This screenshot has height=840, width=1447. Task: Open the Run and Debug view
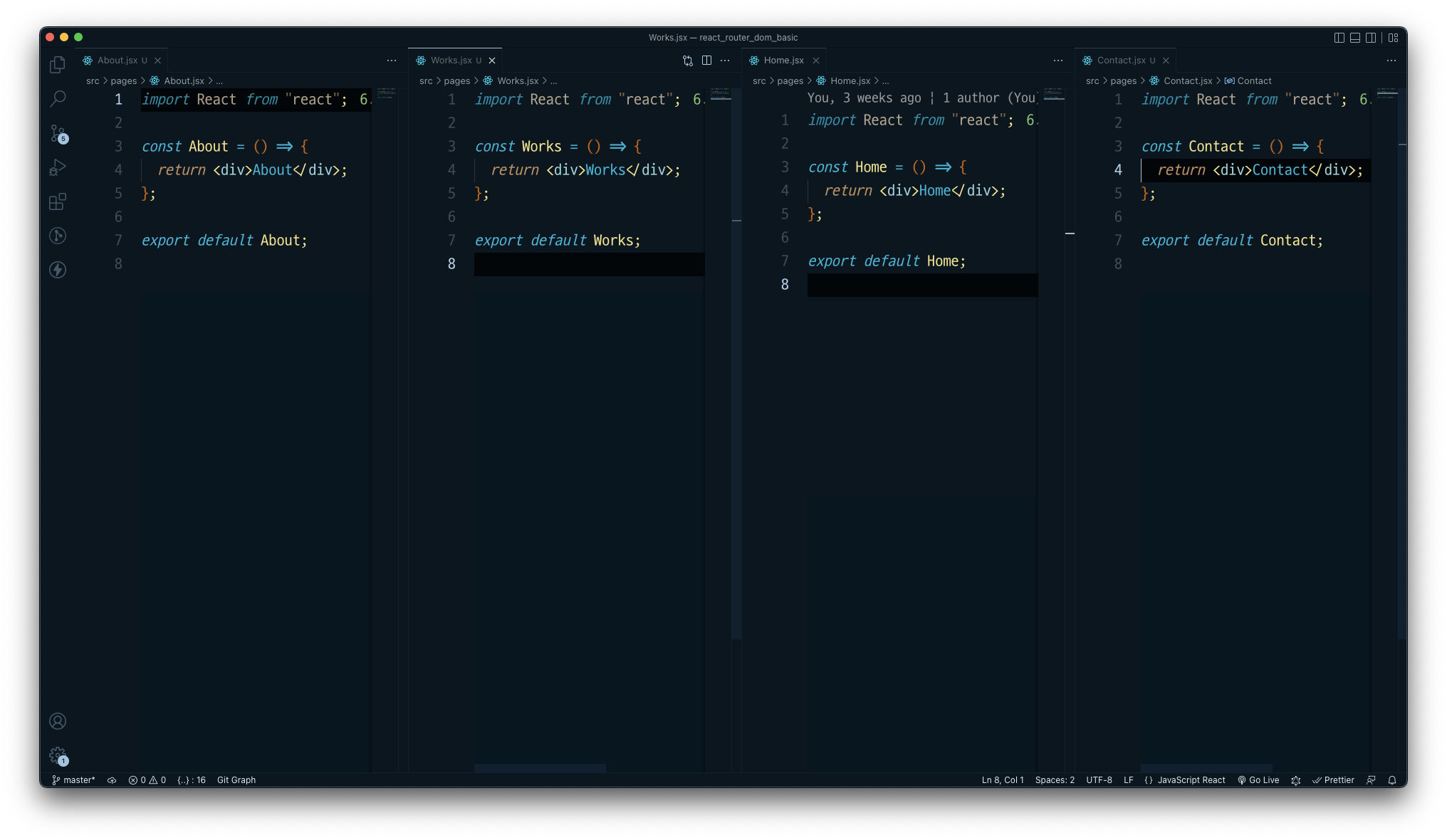click(x=57, y=167)
